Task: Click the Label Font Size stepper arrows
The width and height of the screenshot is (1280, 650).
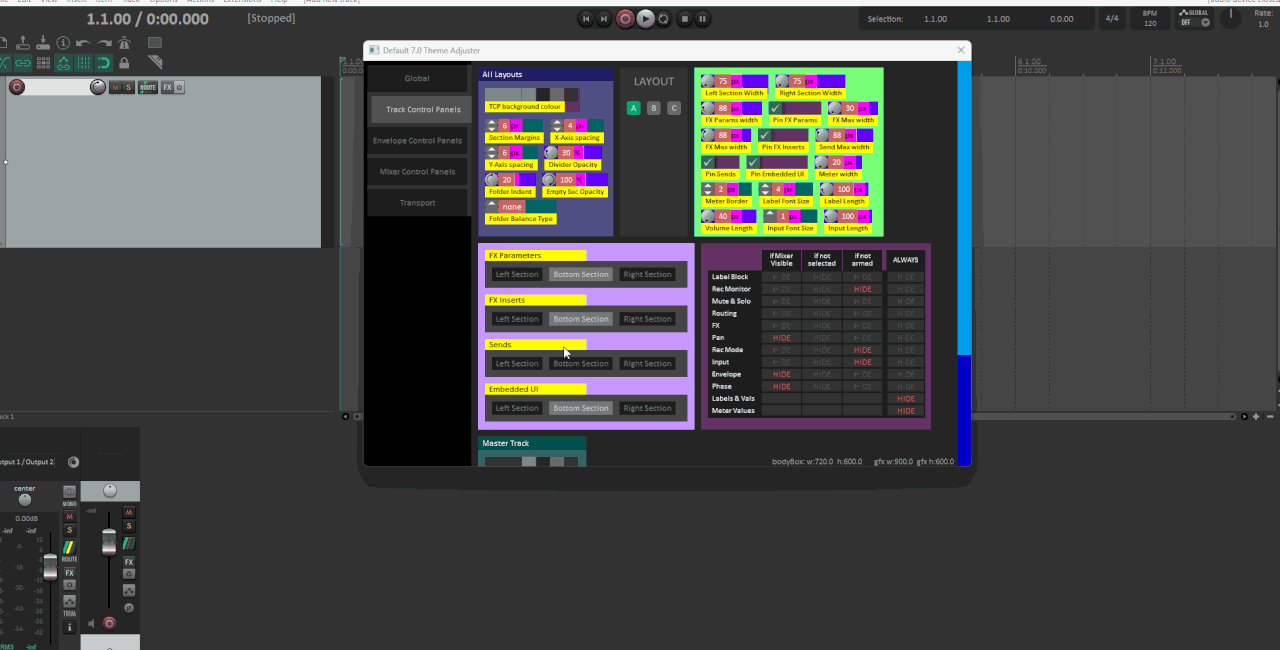Action: (x=766, y=189)
